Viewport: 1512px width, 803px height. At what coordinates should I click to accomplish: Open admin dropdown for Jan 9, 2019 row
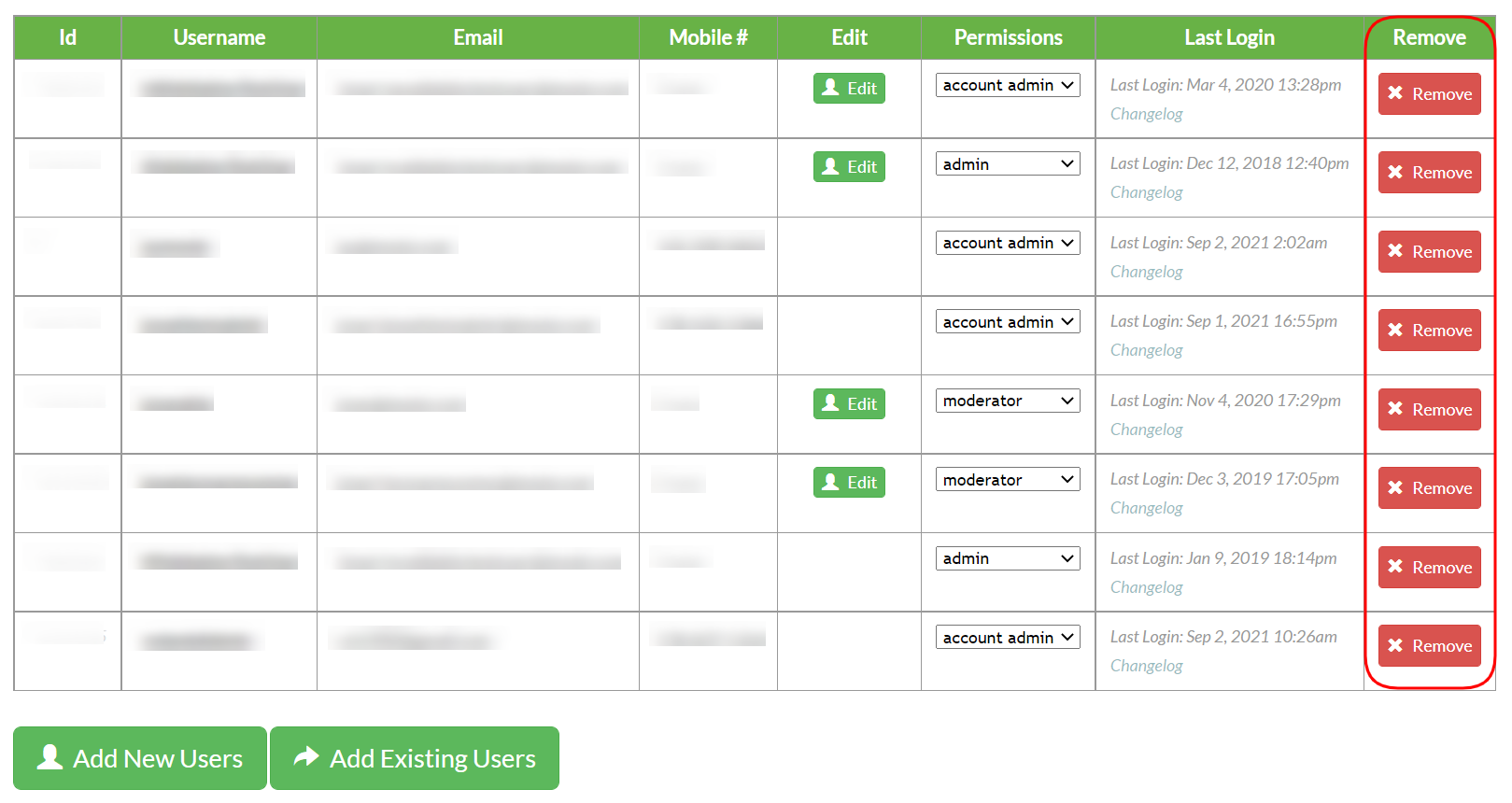tap(1008, 558)
